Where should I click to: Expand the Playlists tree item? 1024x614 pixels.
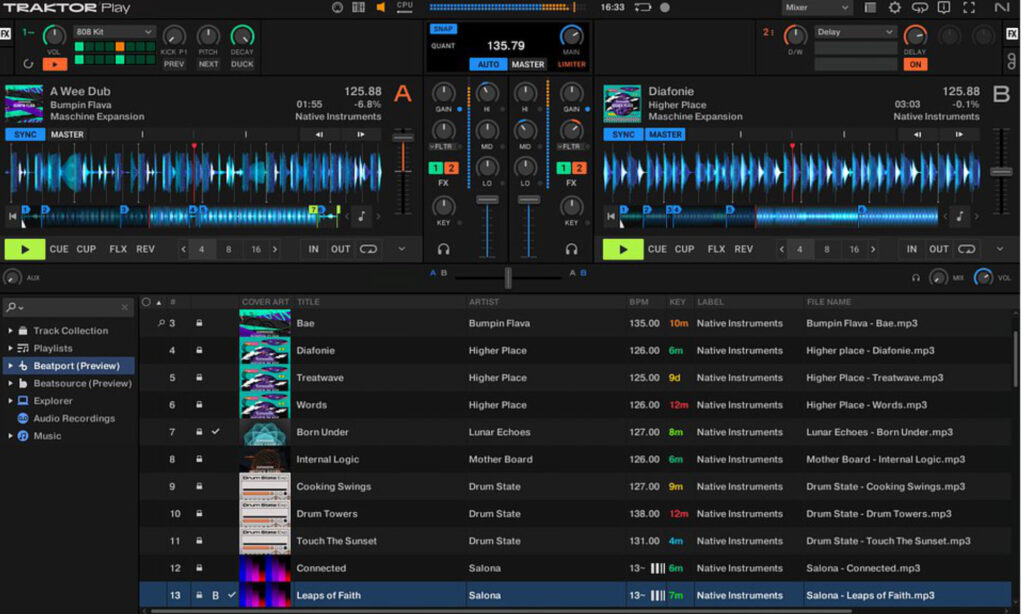10,348
